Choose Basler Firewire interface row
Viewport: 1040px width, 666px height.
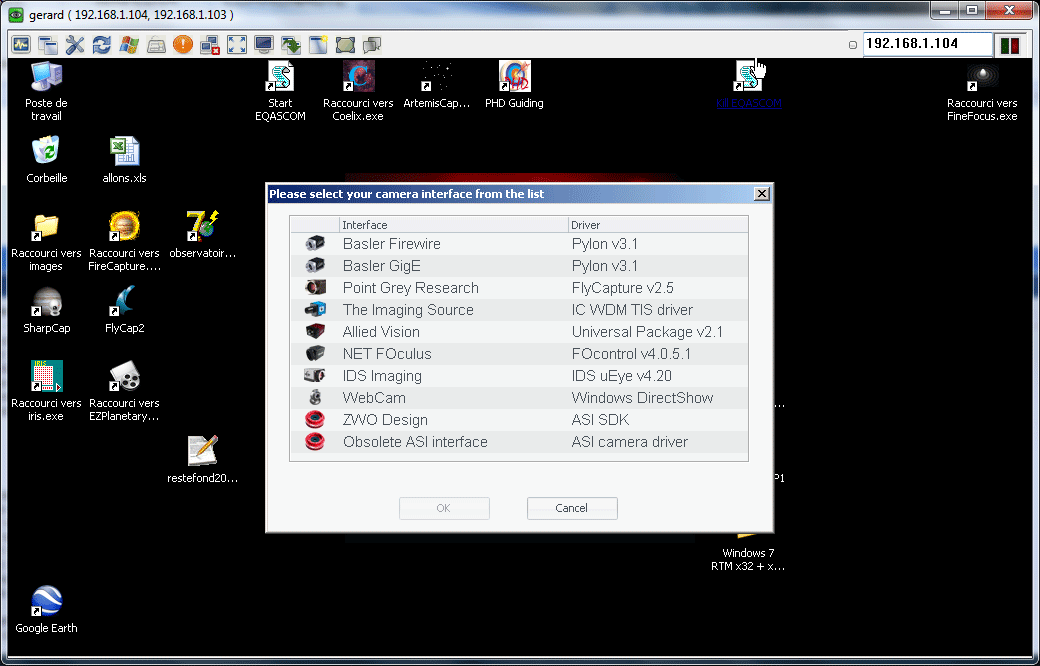[519, 243]
